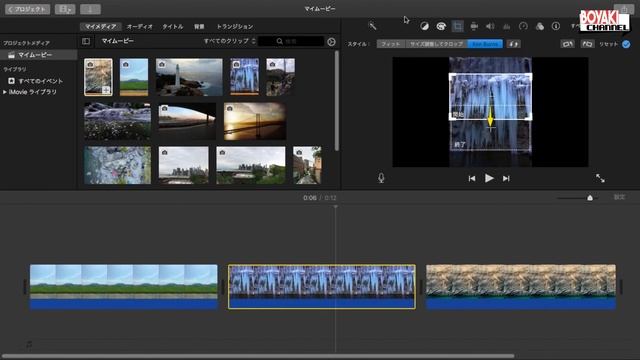
Task: Select the tunnel arch photo thumbnail
Action: (x=187, y=121)
